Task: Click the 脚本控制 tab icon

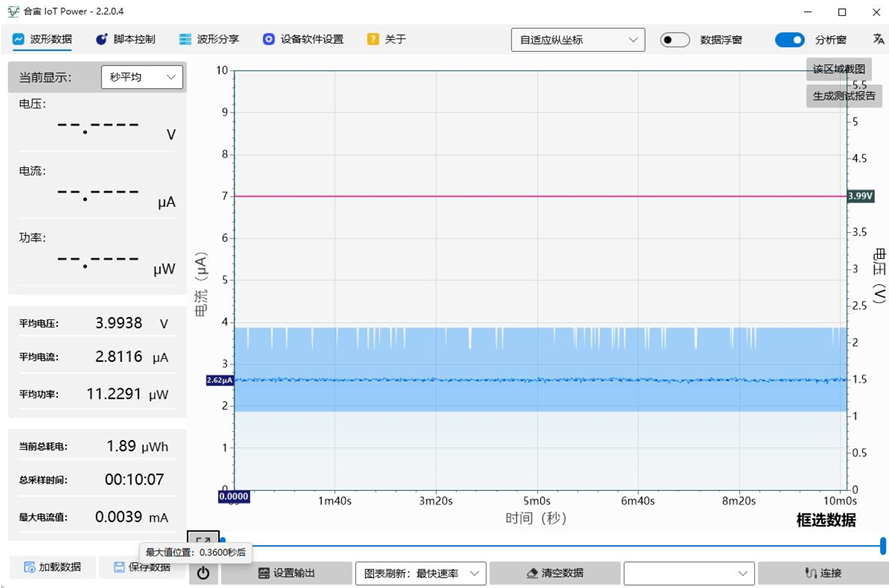Action: click(101, 39)
